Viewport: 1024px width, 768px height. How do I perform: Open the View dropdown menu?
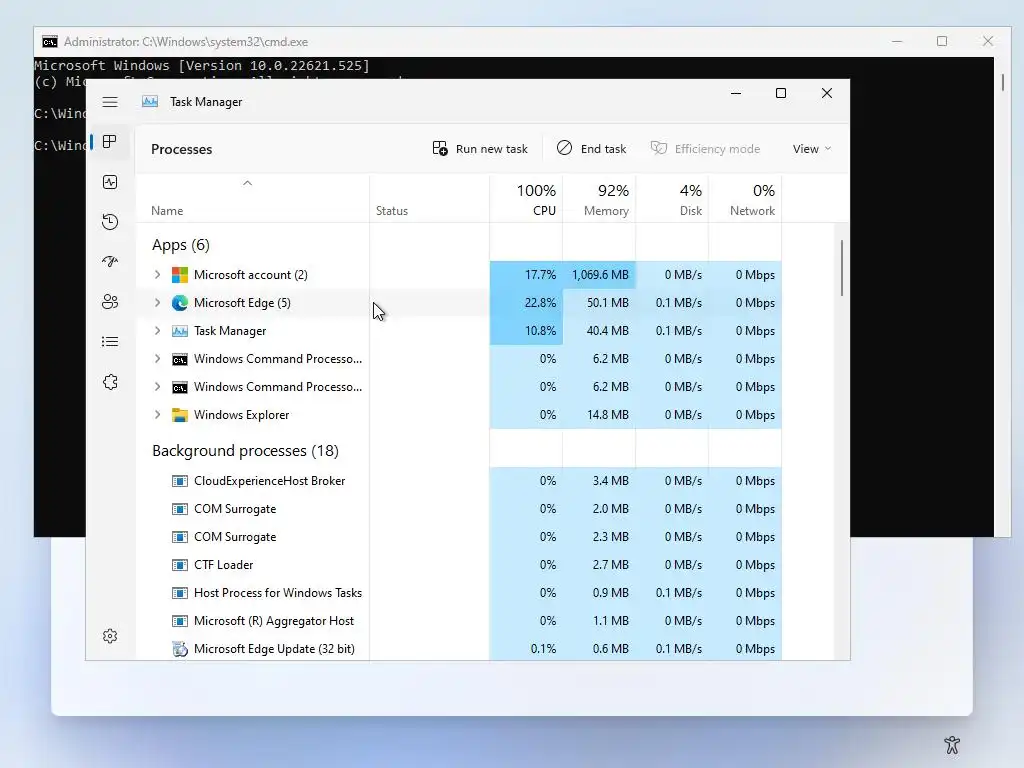tap(812, 149)
